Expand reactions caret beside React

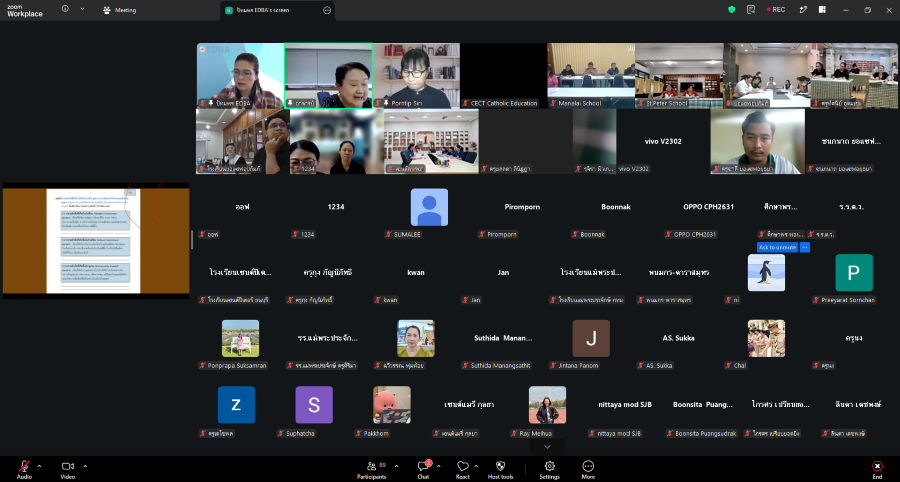[478, 466]
